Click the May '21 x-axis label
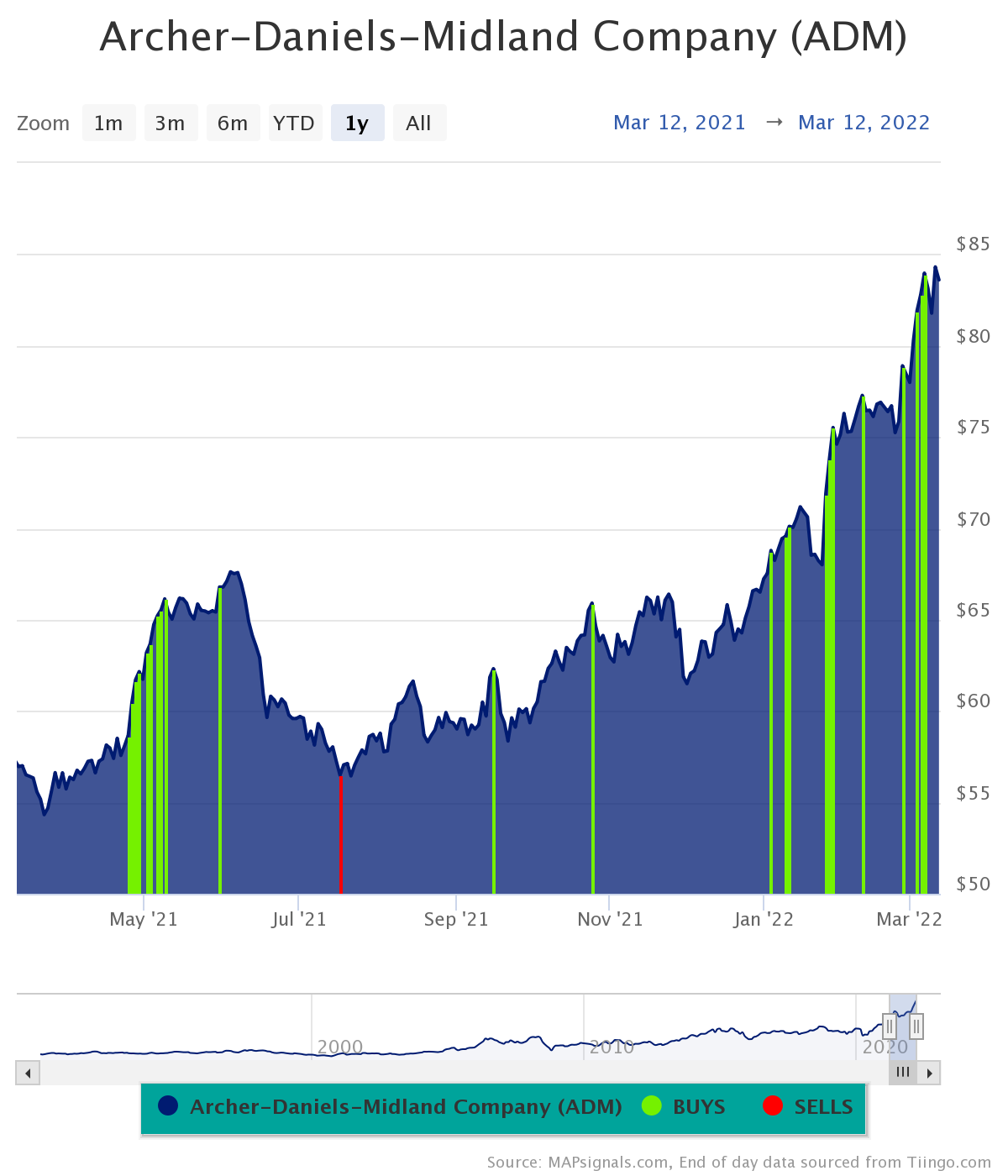 click(x=144, y=920)
